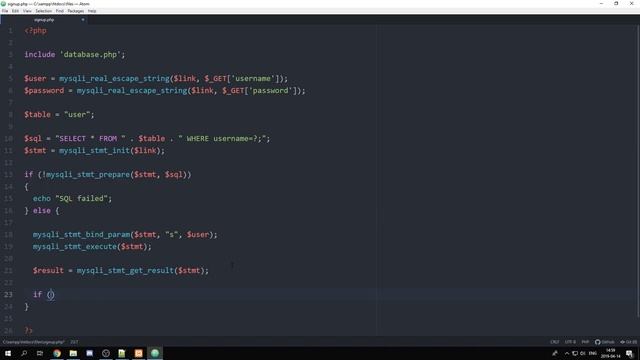Open the Windows notification center

[629, 353]
